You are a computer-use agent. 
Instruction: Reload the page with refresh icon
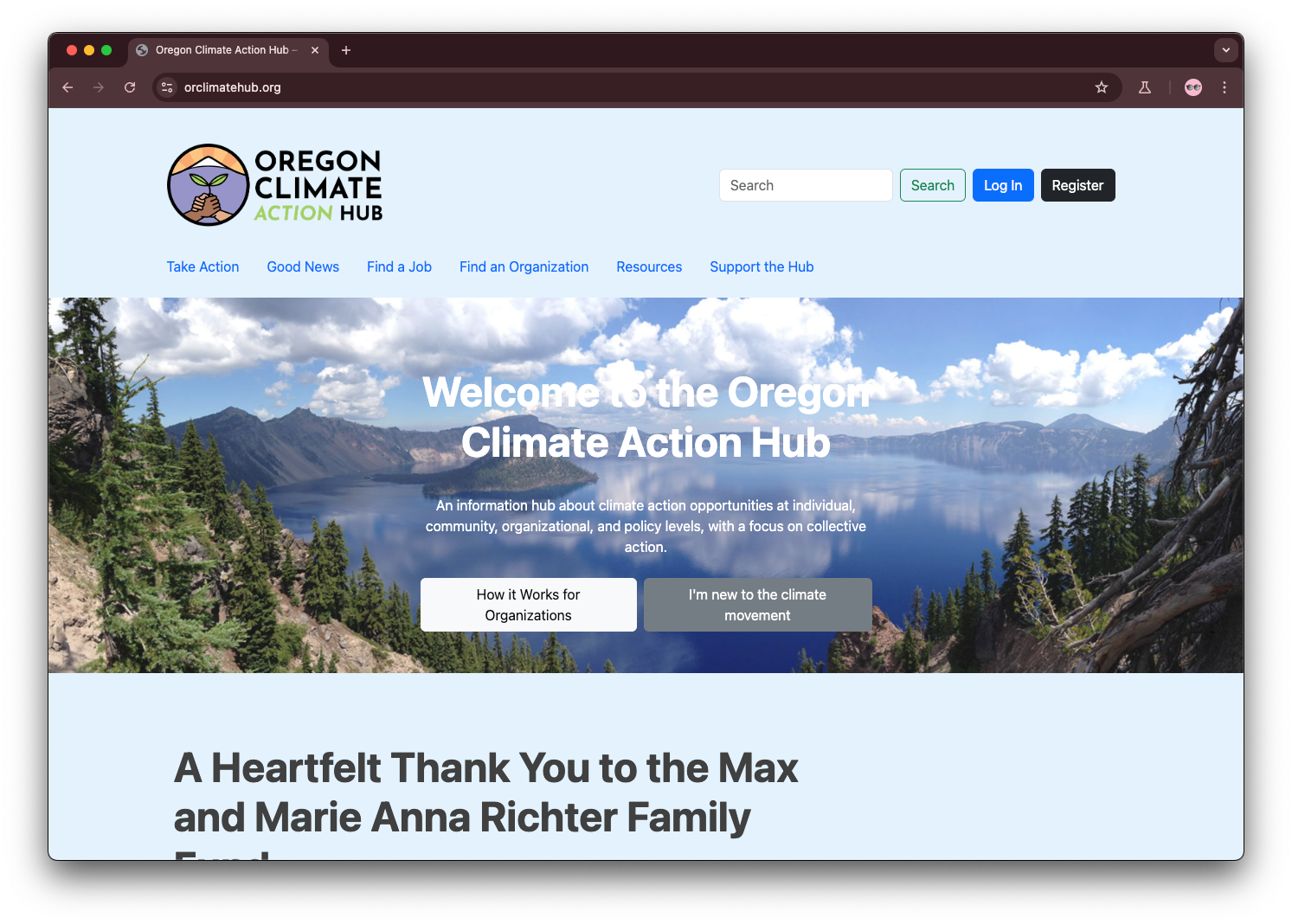(130, 87)
